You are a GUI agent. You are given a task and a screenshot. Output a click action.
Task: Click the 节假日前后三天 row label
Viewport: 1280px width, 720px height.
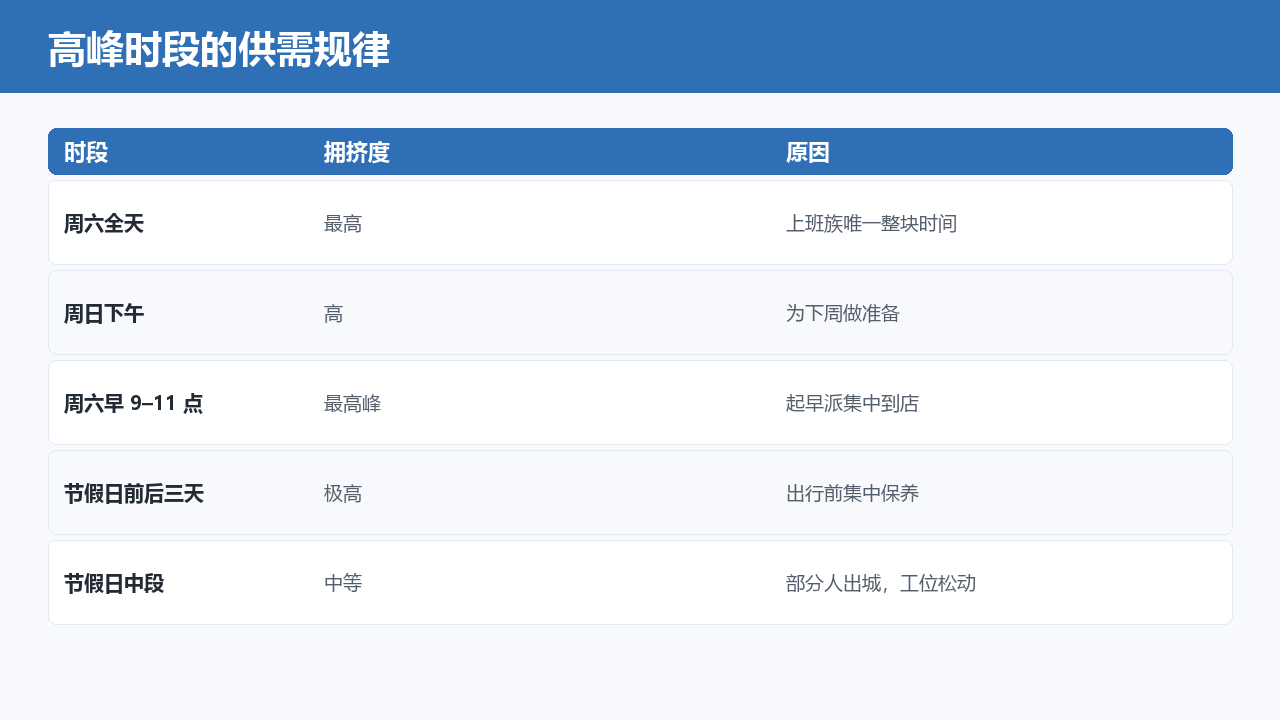click(134, 494)
